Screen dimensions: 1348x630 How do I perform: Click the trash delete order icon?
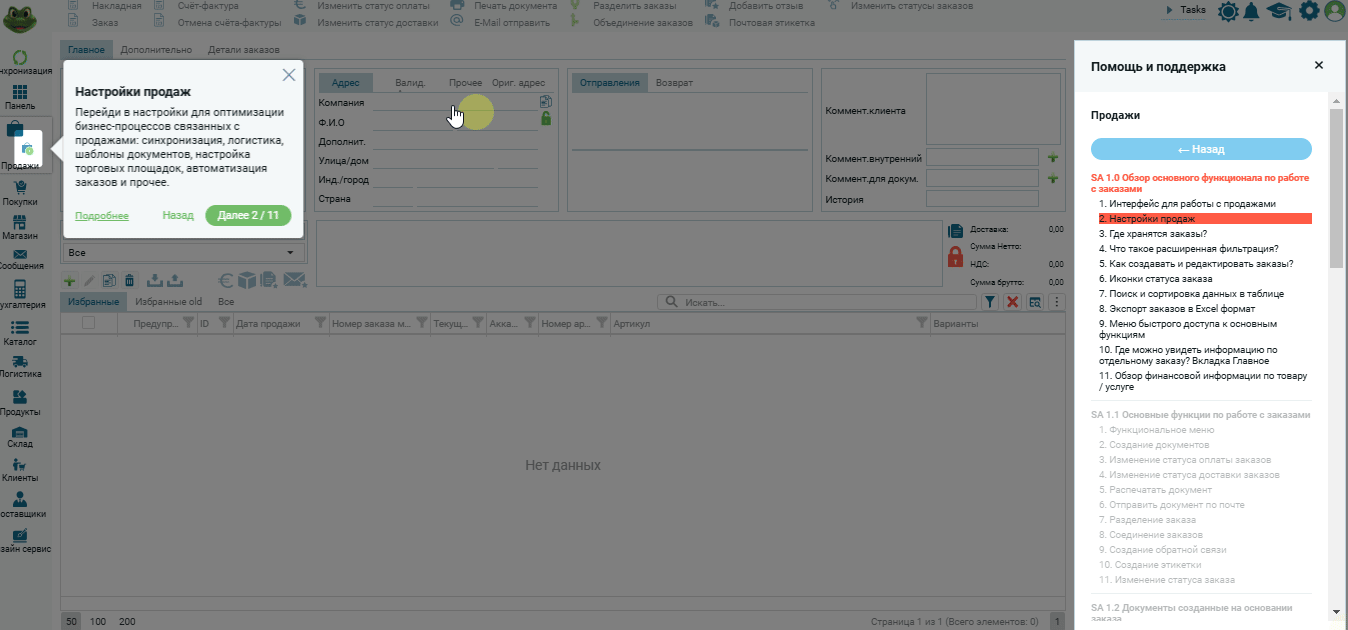pyautogui.click(x=129, y=281)
